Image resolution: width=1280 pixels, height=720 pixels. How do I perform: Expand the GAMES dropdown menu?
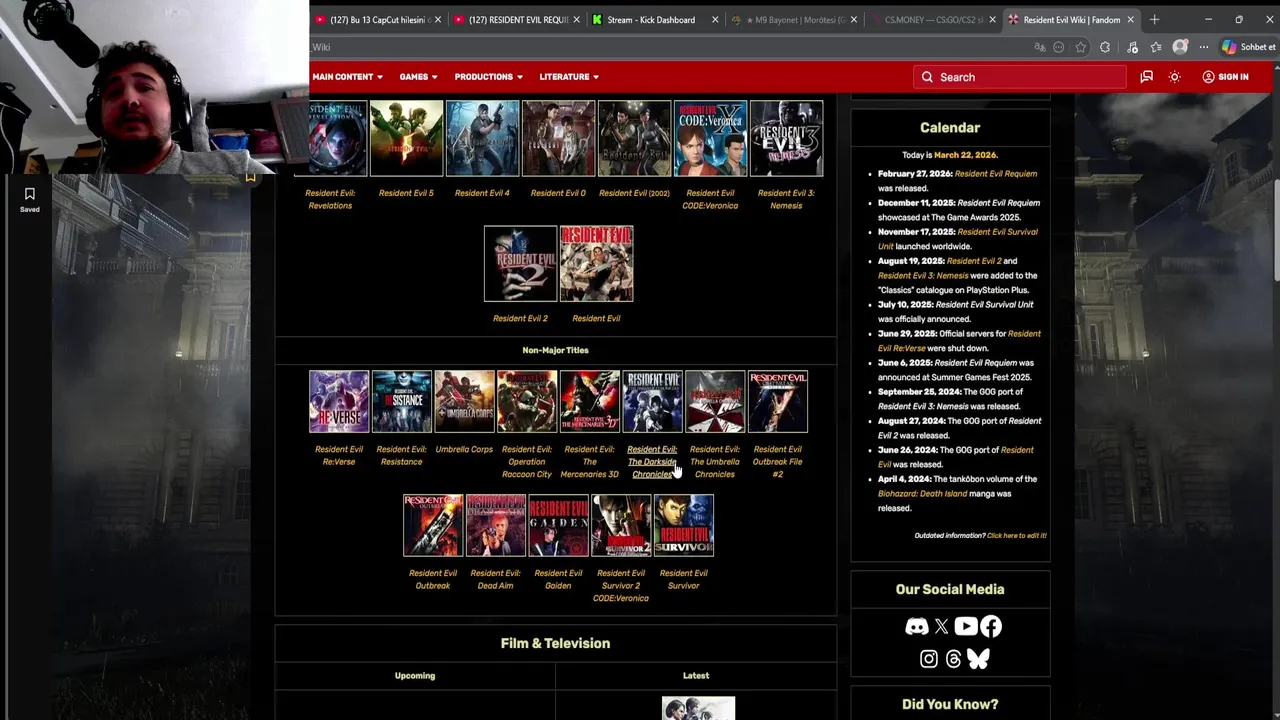pyautogui.click(x=419, y=77)
